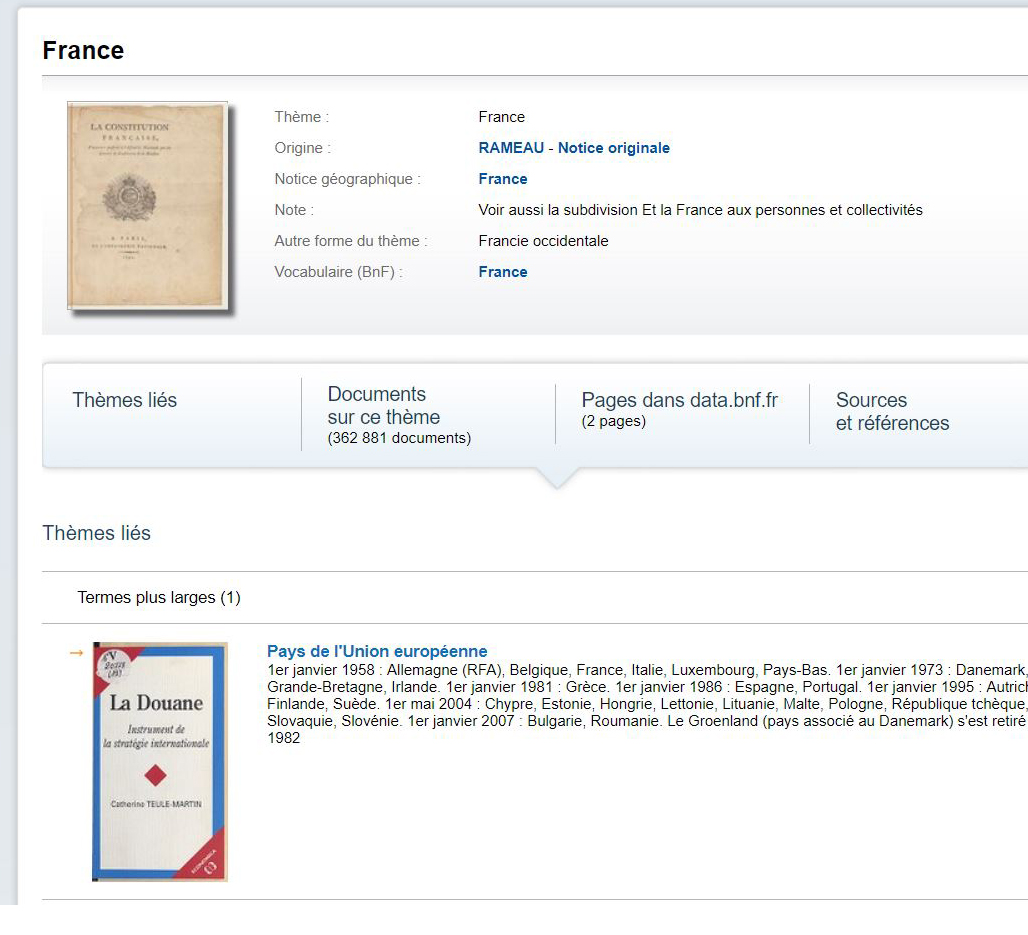Click the Thème value France text
The width and height of the screenshot is (1028, 935).
[x=501, y=117]
